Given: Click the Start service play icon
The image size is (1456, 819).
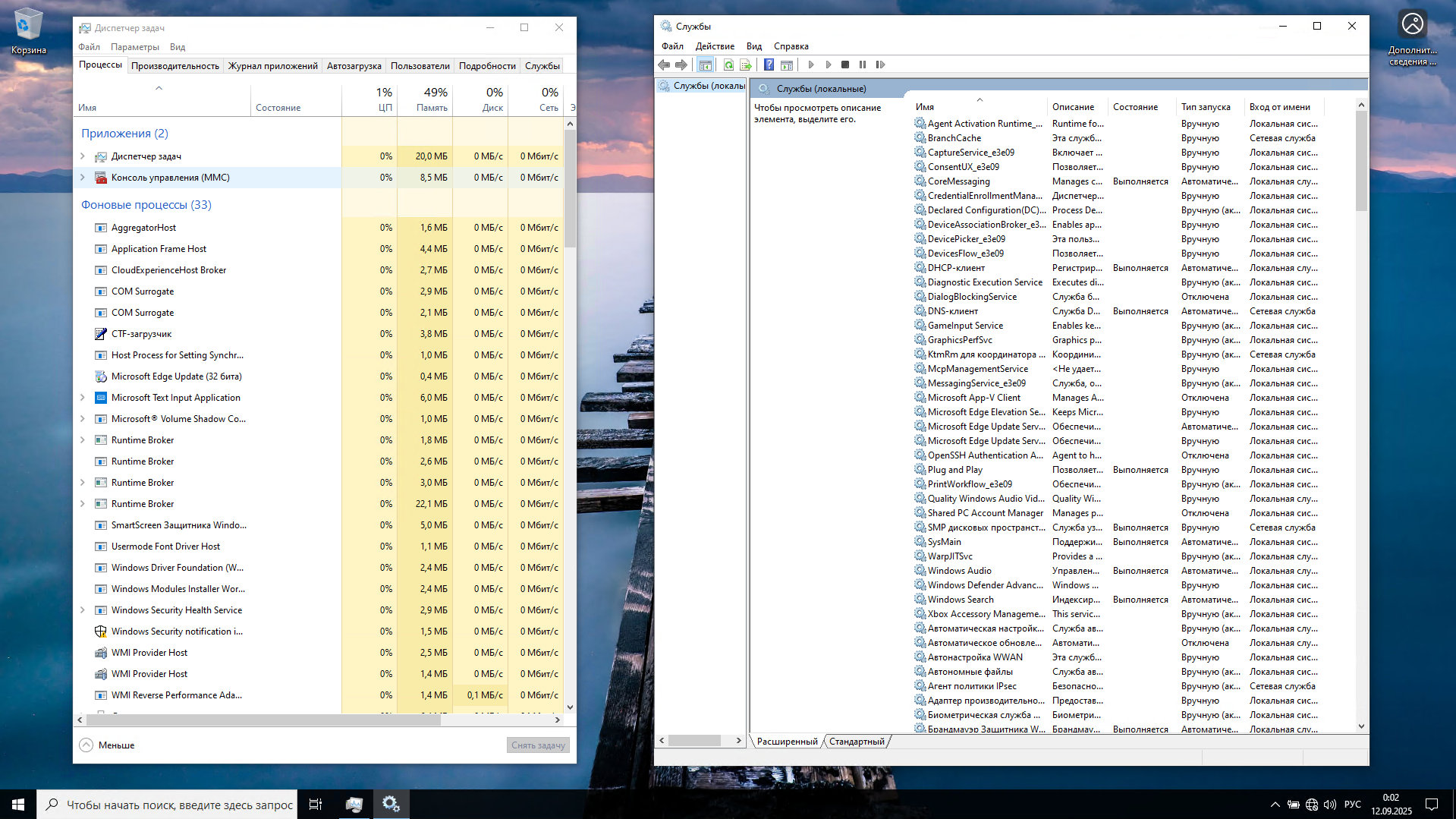Looking at the screenshot, I should point(811,65).
